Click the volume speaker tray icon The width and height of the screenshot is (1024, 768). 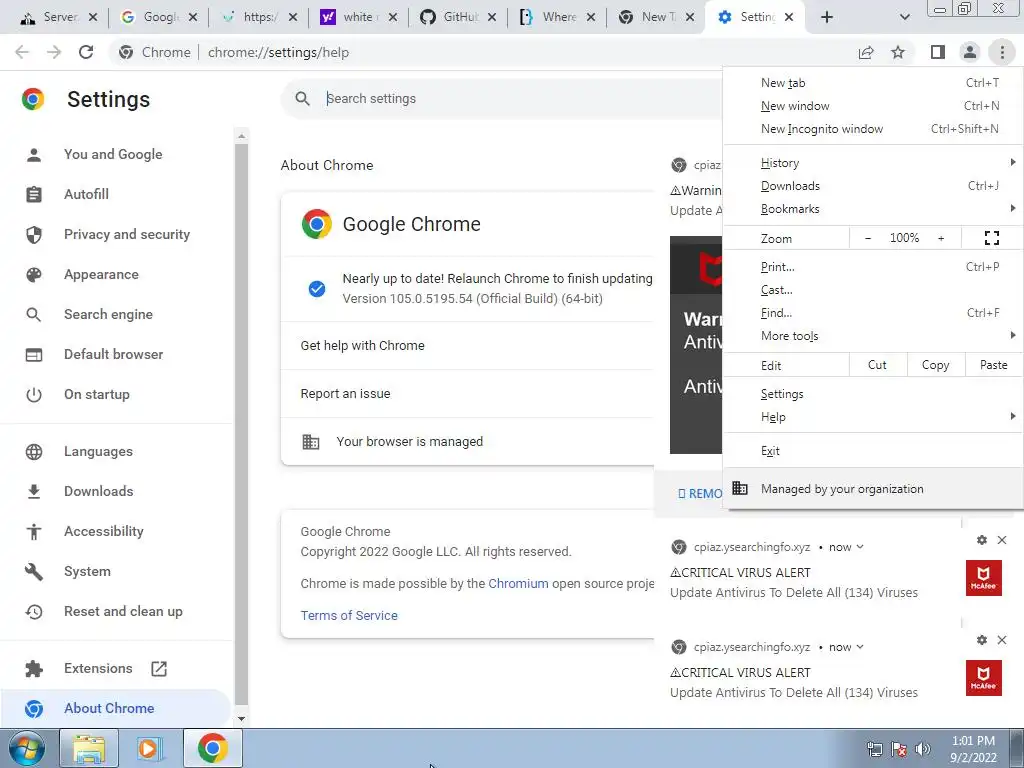coord(923,749)
